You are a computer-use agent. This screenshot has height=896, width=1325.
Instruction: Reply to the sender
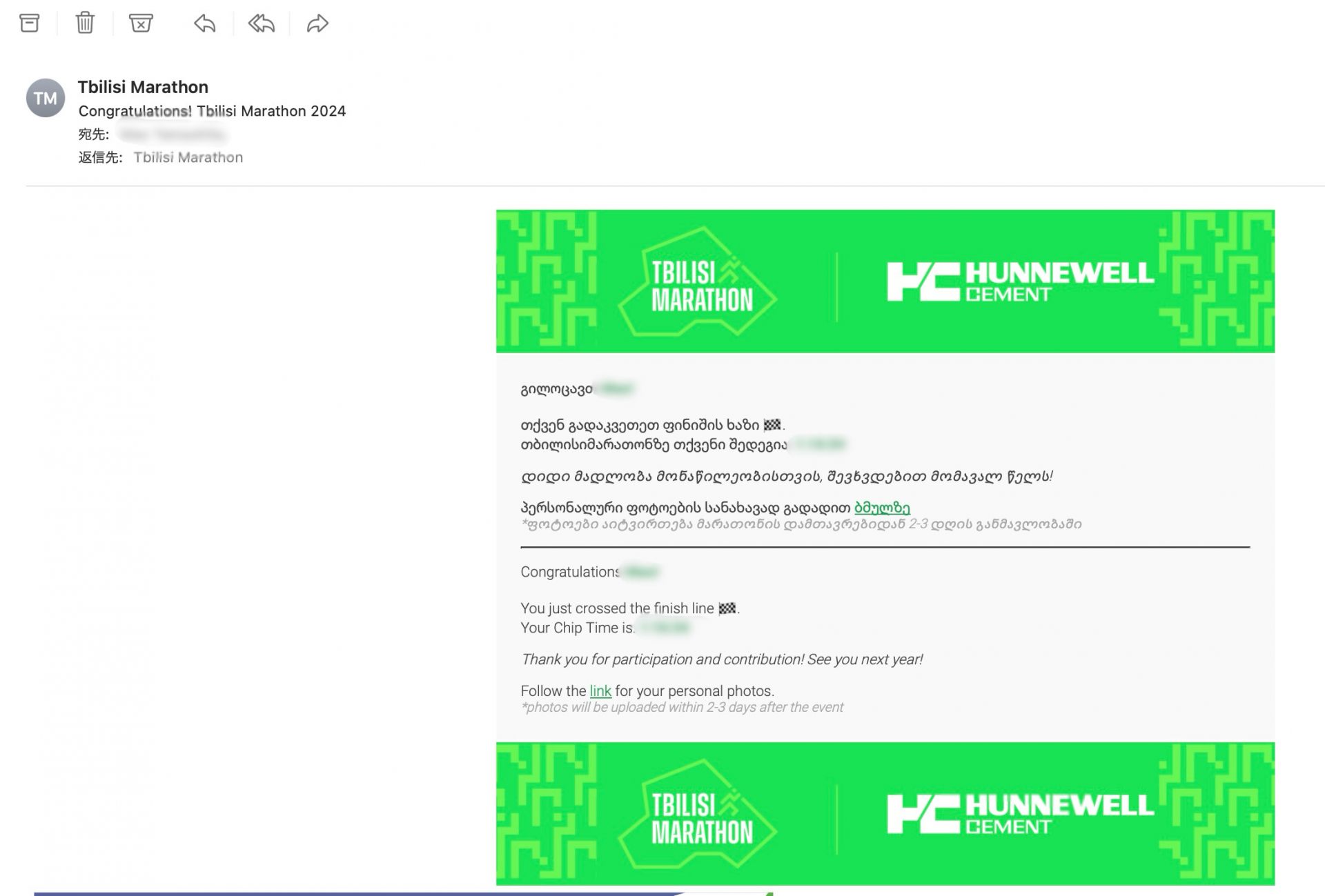[205, 23]
